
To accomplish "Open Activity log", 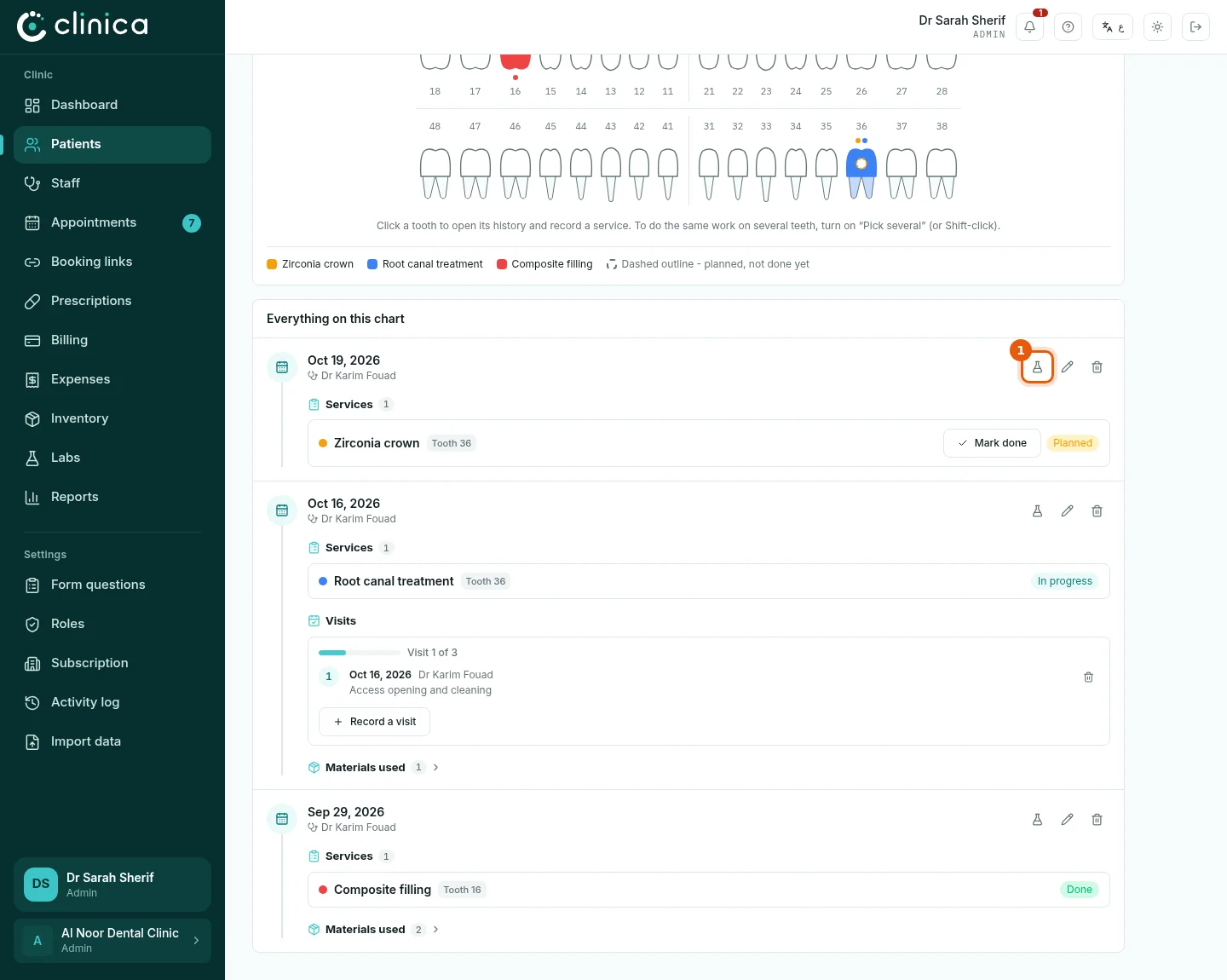I will click(112, 703).
